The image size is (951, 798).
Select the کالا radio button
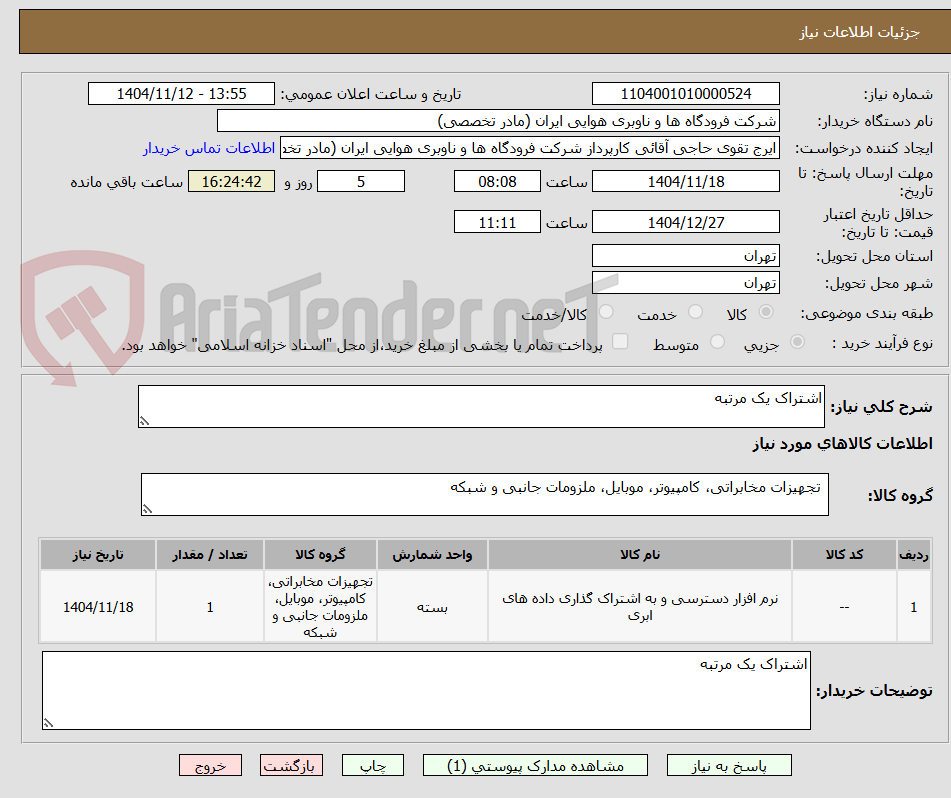[x=766, y=312]
